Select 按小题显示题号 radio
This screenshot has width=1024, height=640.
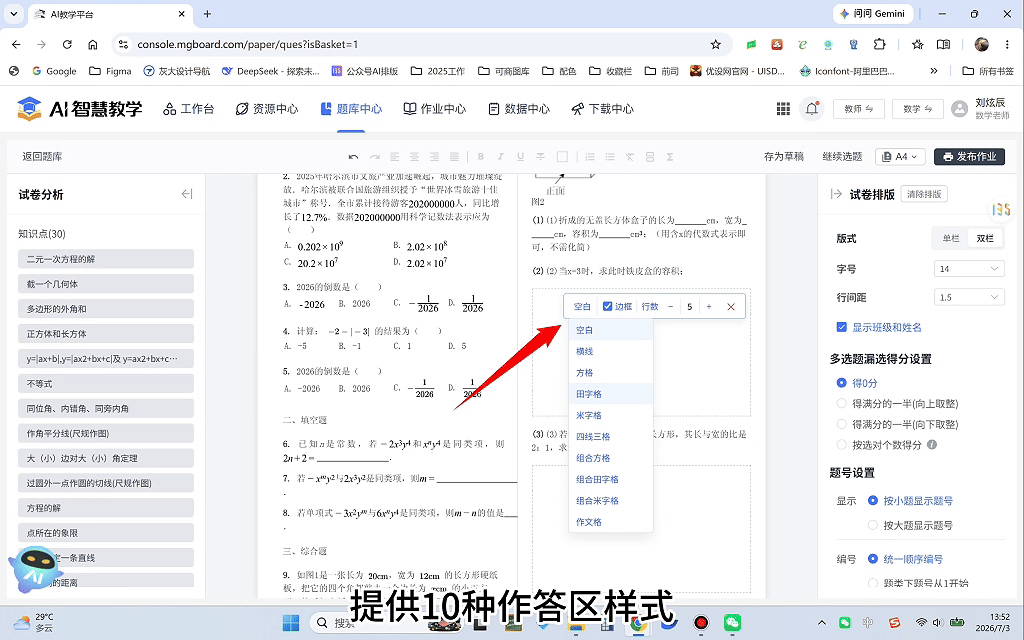click(x=872, y=501)
